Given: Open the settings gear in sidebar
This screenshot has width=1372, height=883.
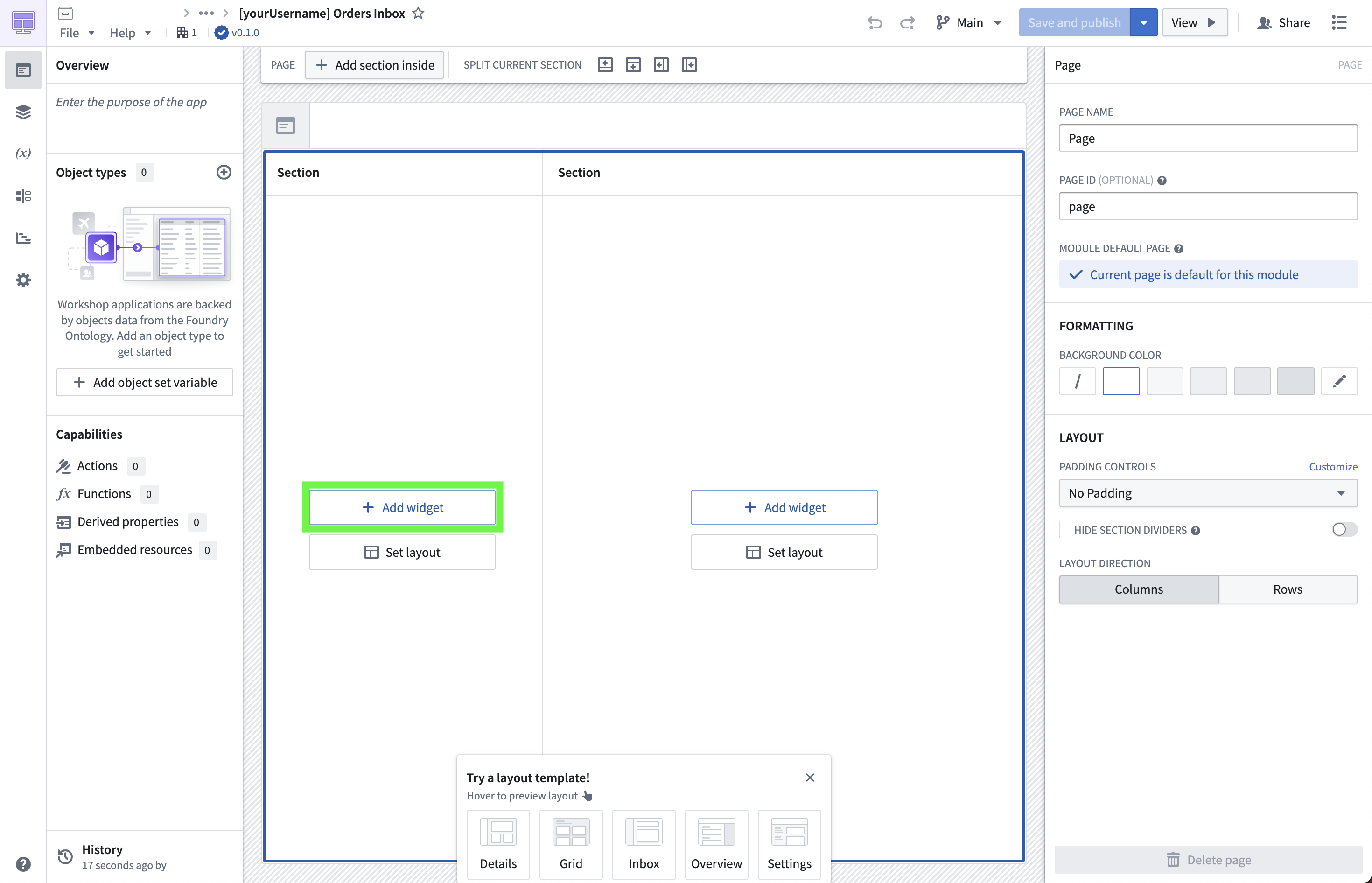Looking at the screenshot, I should click(x=23, y=280).
